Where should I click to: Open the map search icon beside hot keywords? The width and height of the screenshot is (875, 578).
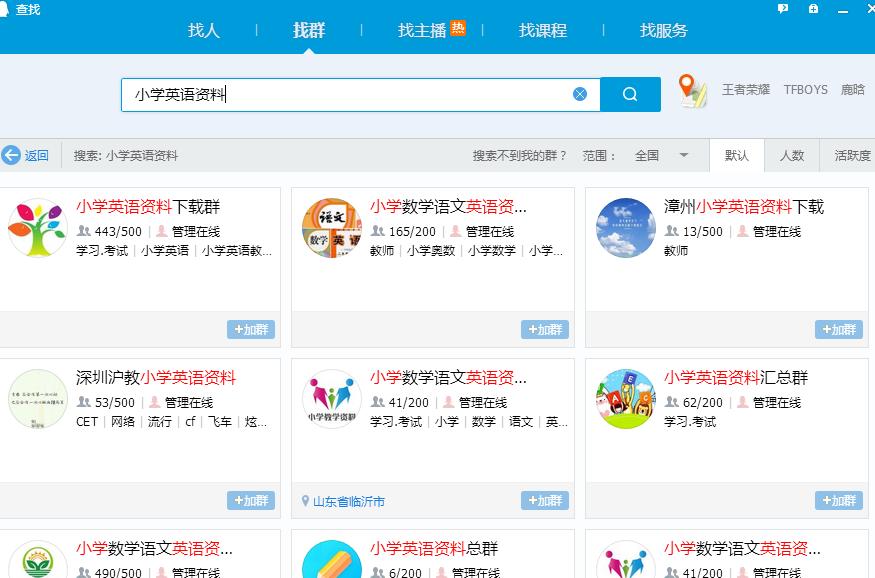tap(691, 89)
